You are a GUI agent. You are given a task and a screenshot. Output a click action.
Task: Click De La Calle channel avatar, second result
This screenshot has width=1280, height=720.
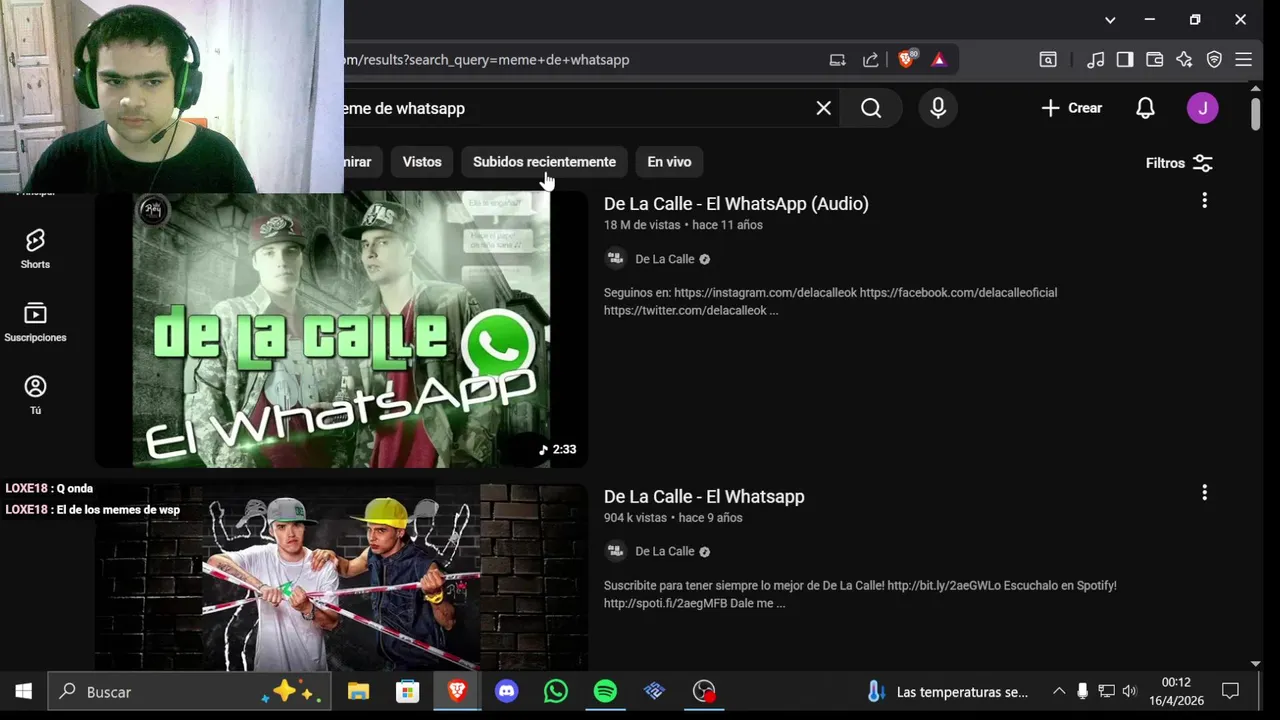point(616,551)
